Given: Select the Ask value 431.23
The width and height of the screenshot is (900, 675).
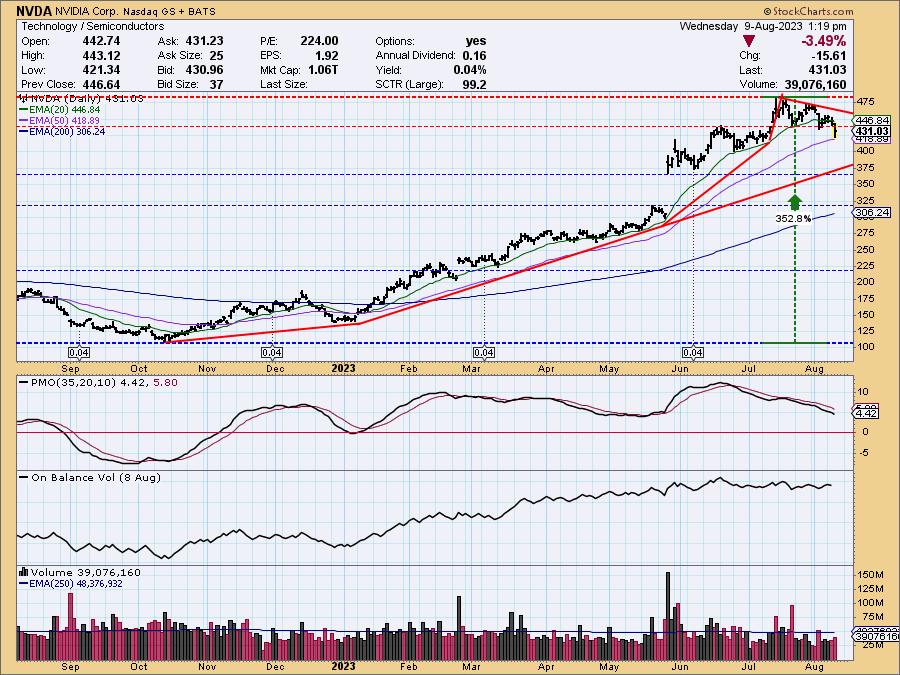Looking at the screenshot, I should pyautogui.click(x=204, y=41).
